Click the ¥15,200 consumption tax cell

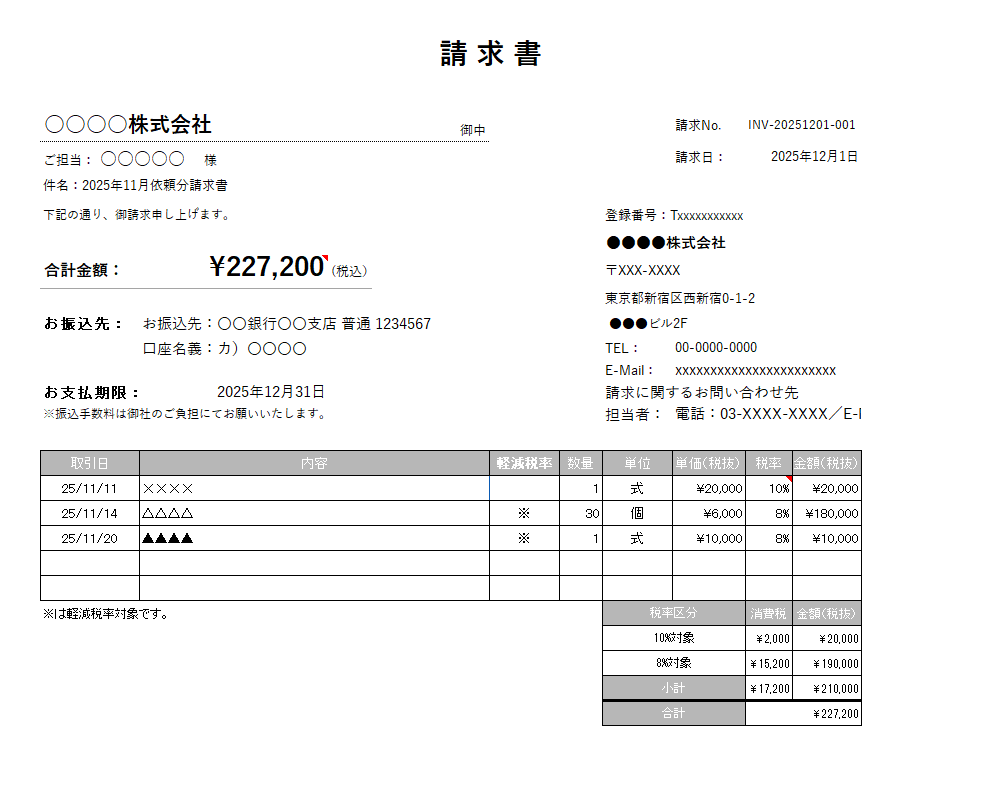[769, 663]
